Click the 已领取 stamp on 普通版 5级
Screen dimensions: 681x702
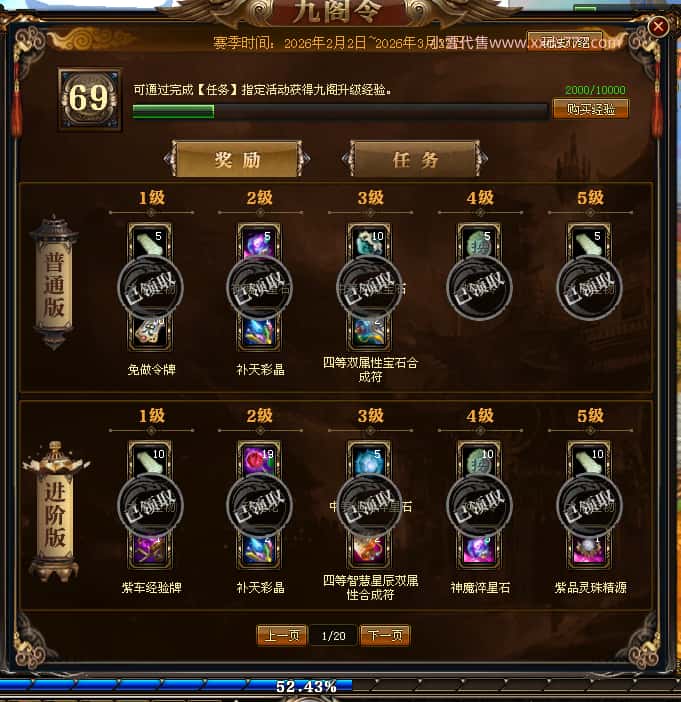(589, 287)
